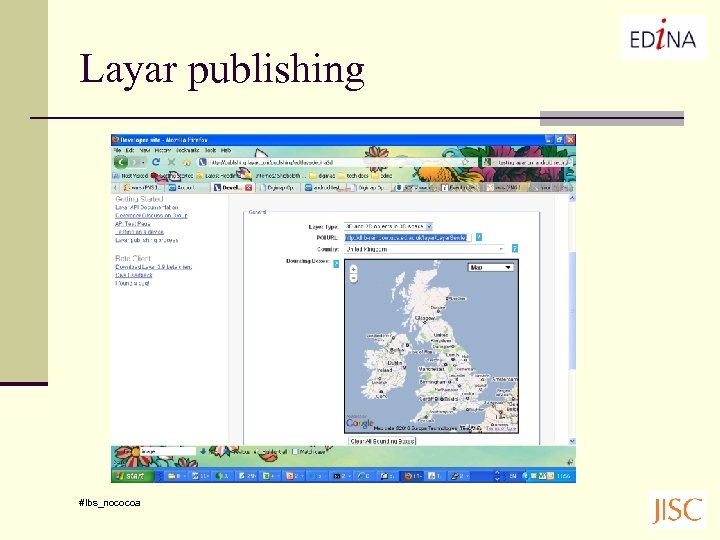Screen dimensions: 720x540
Task: Click the find bar text field
Action: [x=168, y=451]
